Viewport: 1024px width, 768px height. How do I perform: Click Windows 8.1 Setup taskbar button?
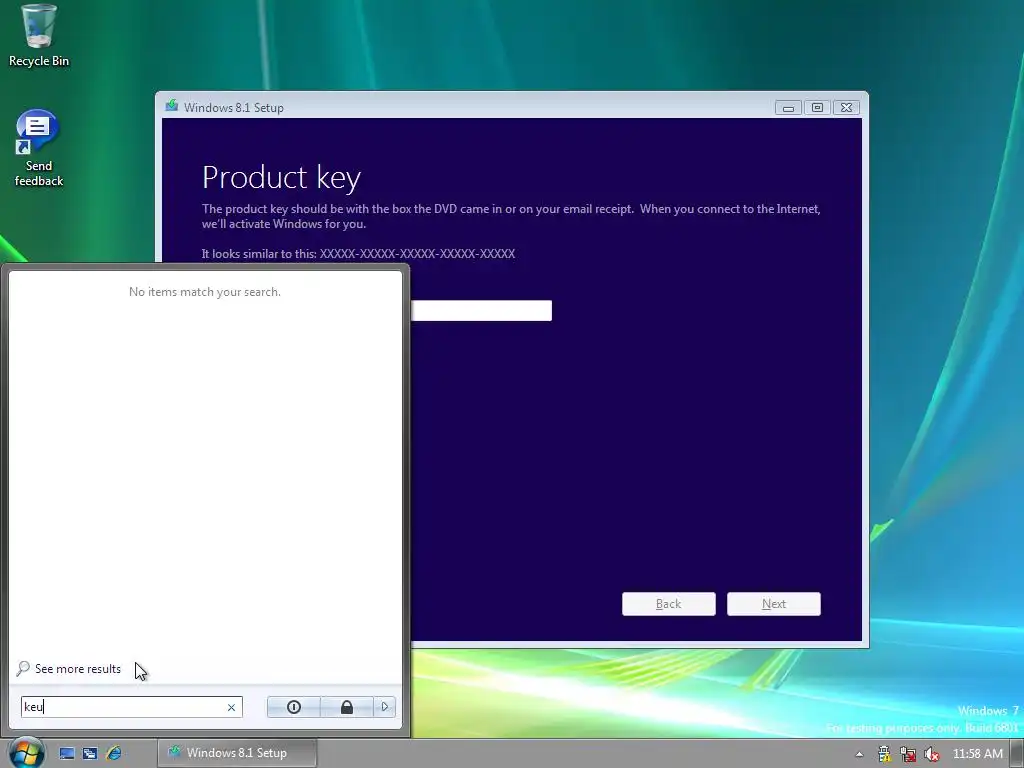[x=237, y=753]
